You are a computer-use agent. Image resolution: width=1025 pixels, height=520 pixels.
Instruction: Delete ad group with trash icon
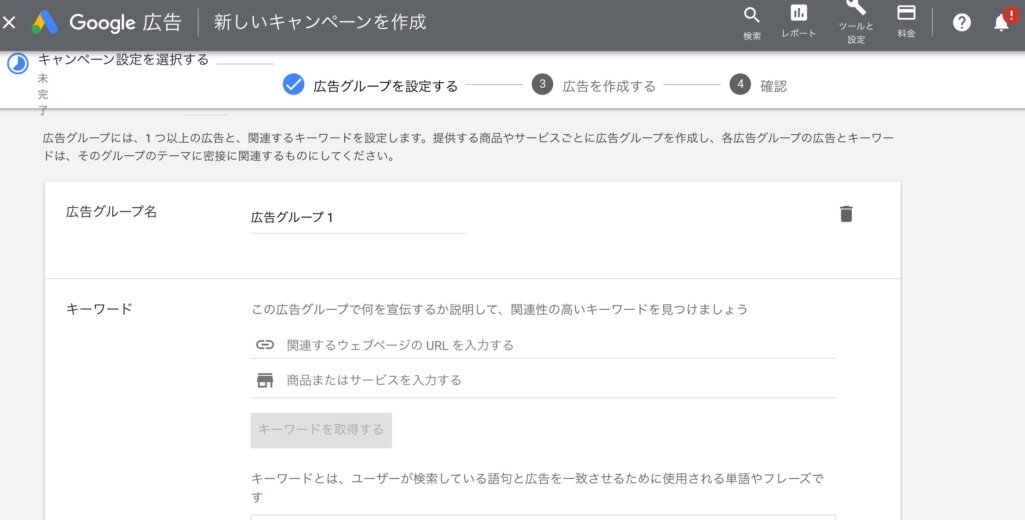[x=846, y=214]
